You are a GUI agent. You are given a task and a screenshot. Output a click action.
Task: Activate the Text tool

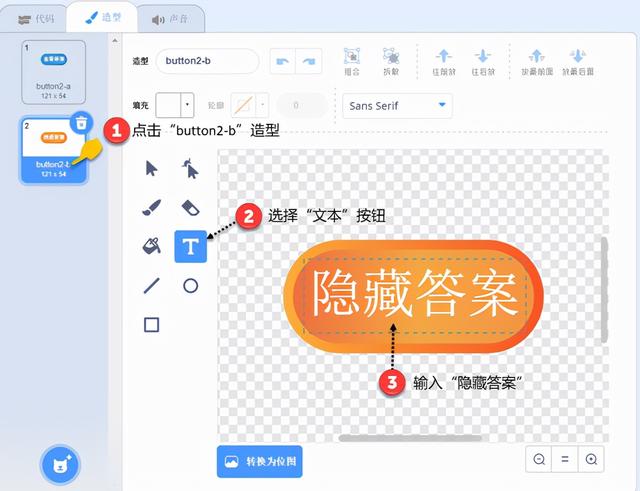coord(191,247)
